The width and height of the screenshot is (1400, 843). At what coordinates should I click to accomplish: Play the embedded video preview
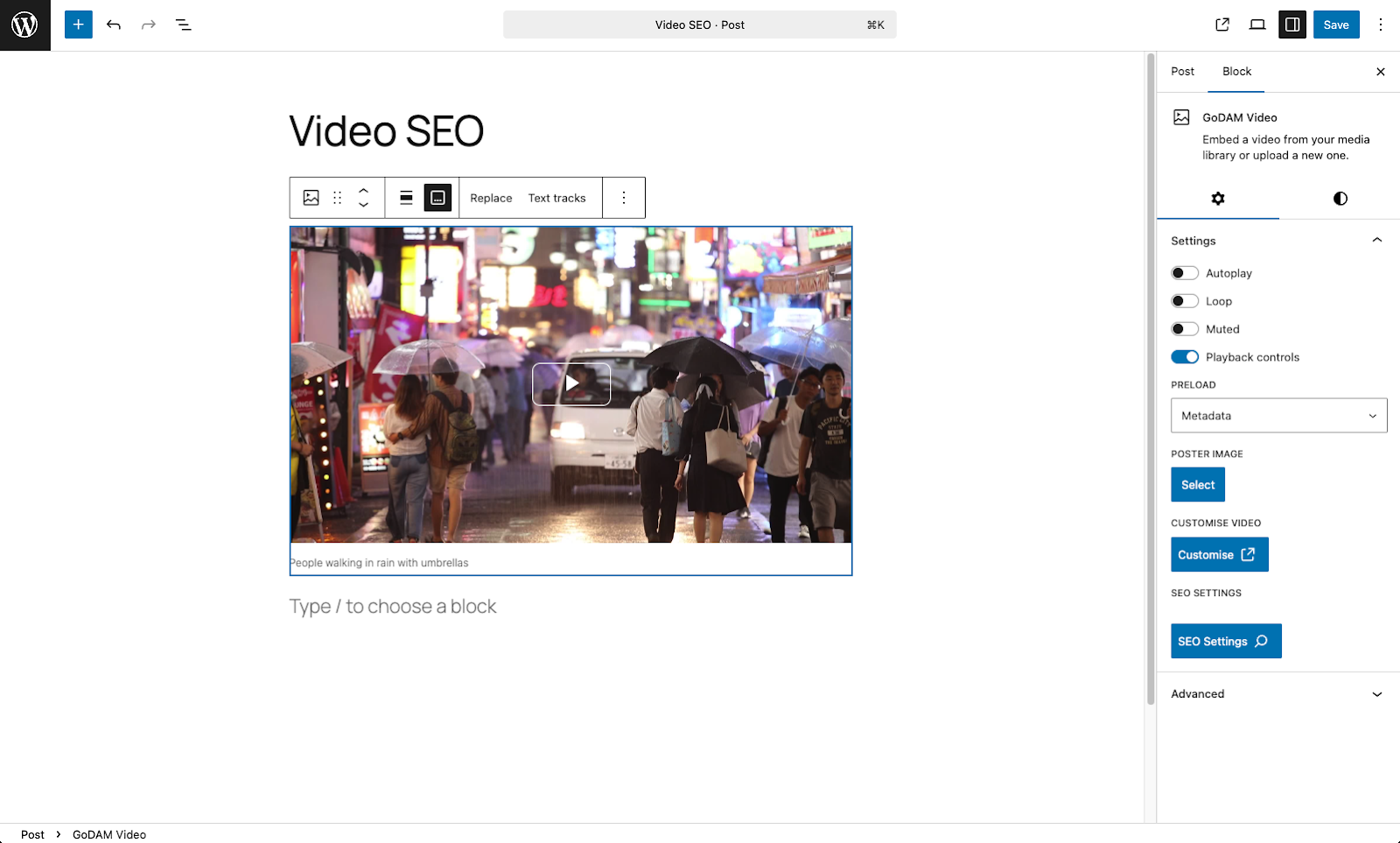point(570,383)
